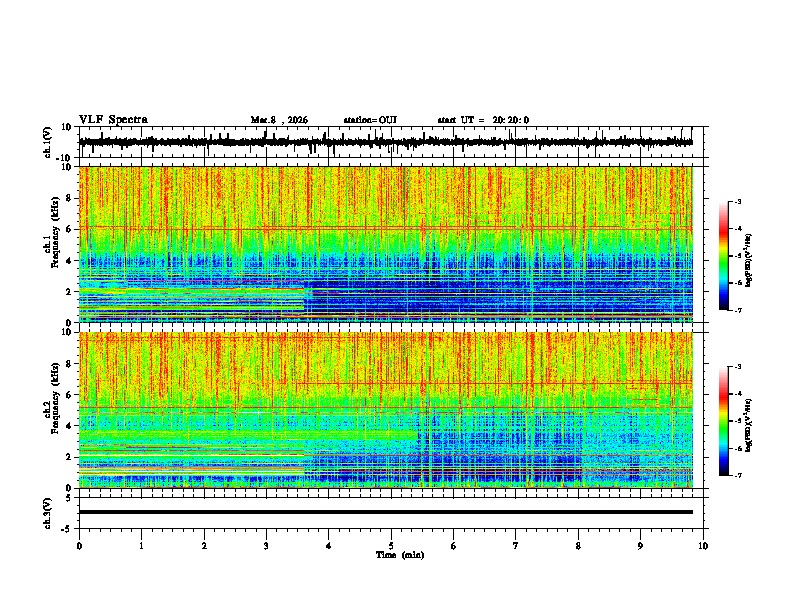
Task: Select the date text "Mar.8 , 2026"
Action: 279,120
